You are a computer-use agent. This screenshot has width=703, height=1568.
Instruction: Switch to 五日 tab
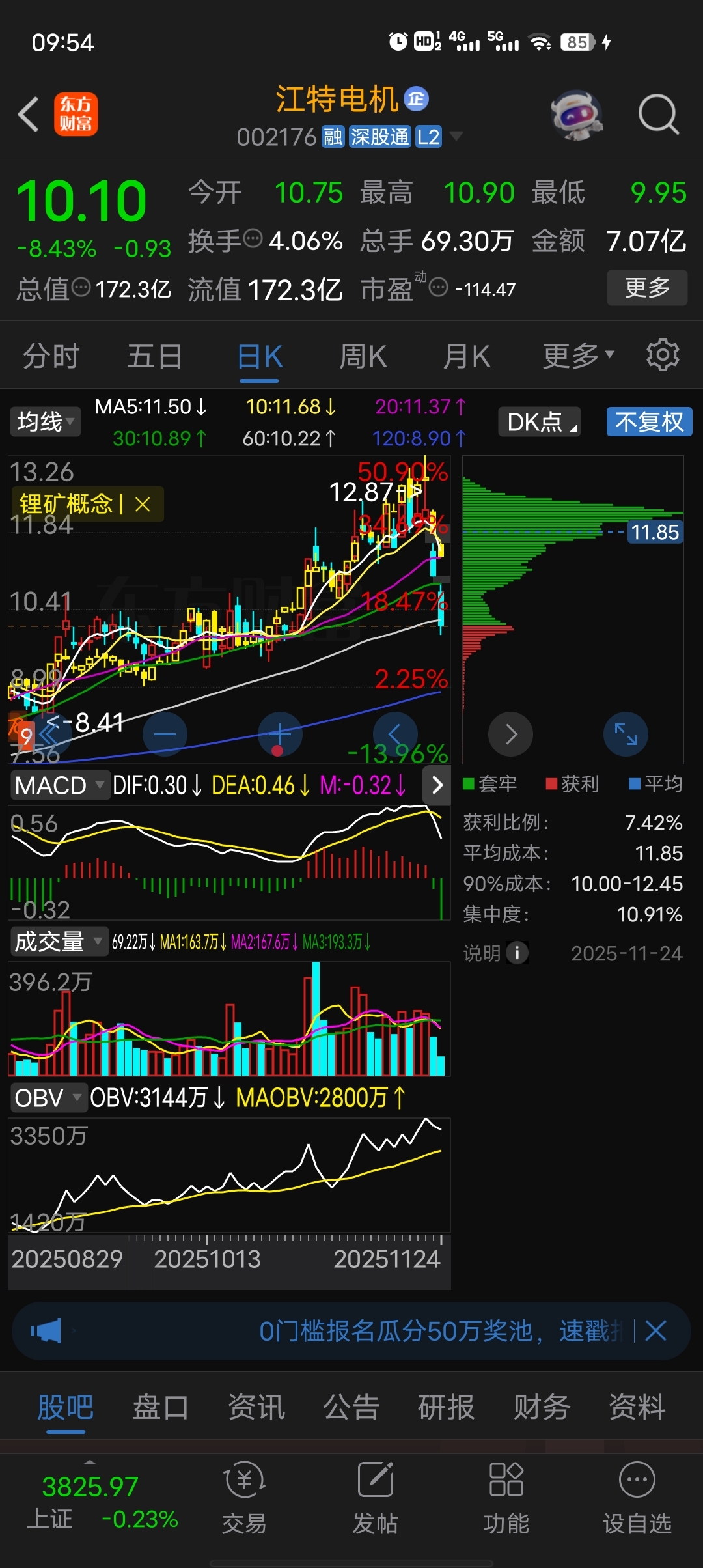tap(155, 356)
